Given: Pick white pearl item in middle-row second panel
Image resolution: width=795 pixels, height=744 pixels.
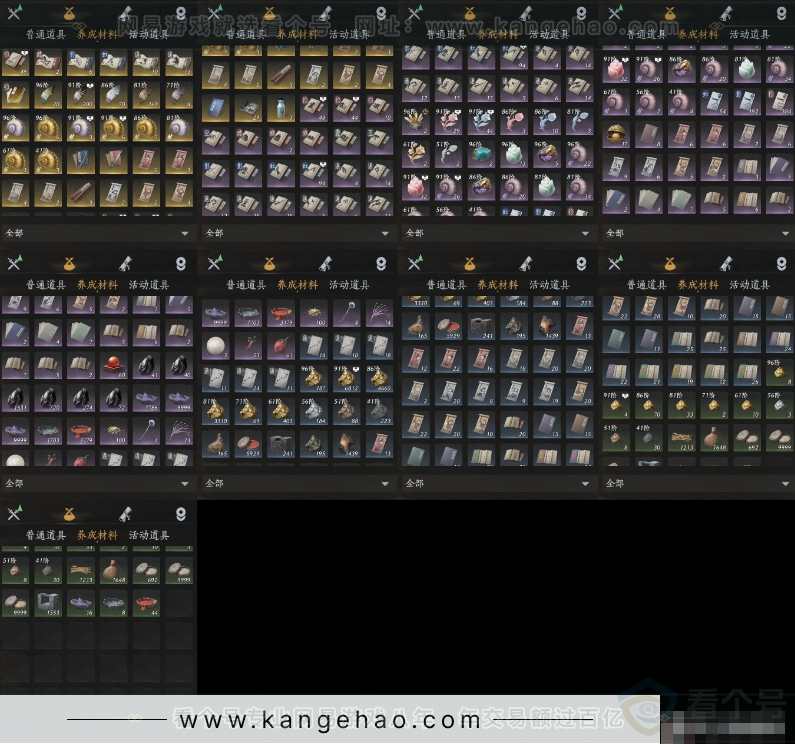Looking at the screenshot, I should pos(214,346).
